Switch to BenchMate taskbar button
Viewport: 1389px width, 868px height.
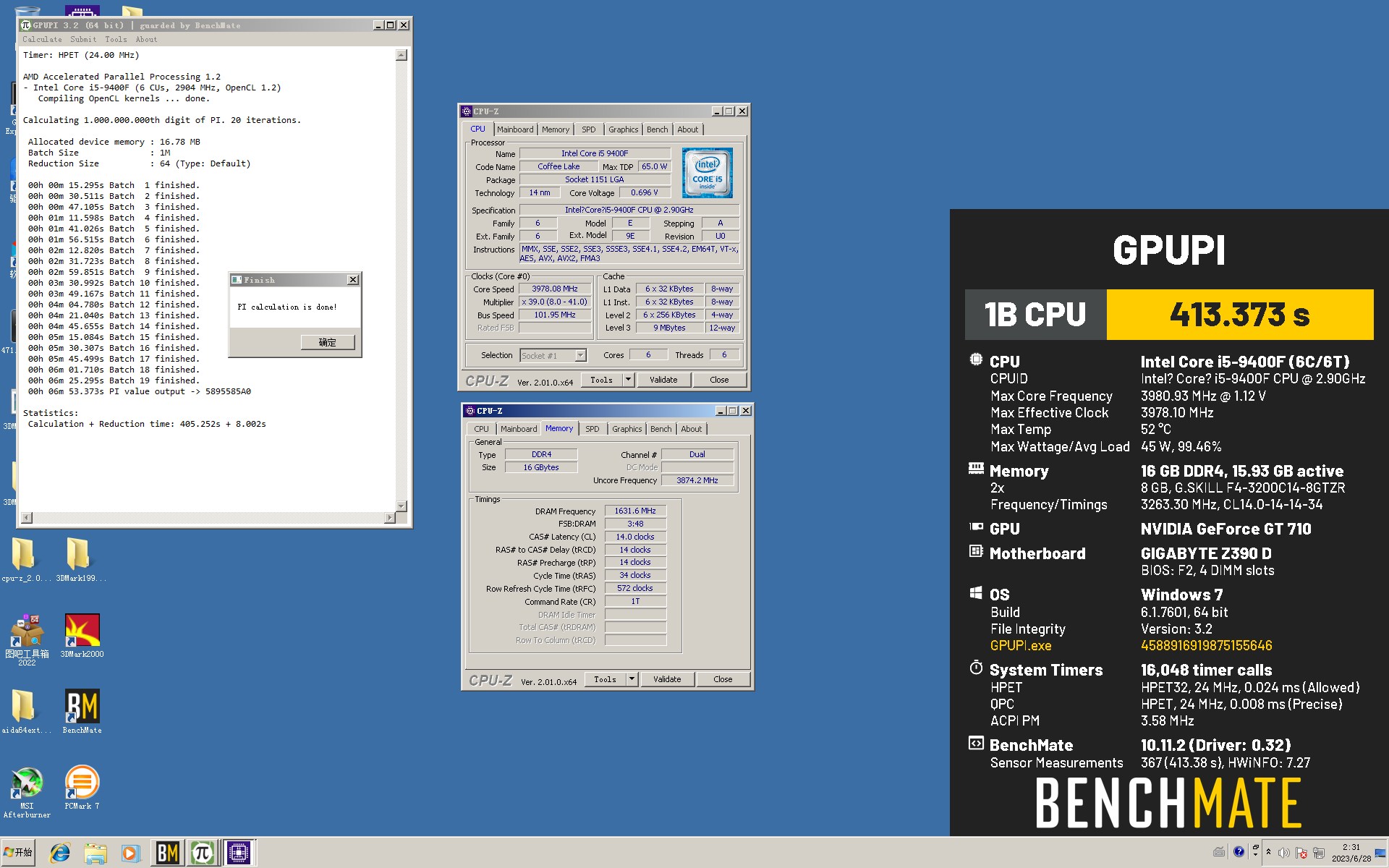pyautogui.click(x=167, y=854)
